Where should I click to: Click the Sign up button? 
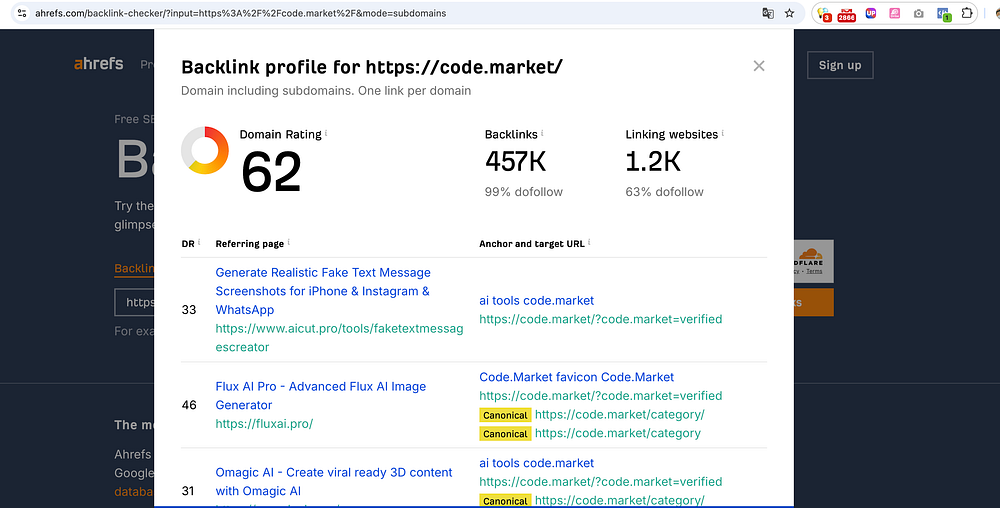(x=839, y=65)
